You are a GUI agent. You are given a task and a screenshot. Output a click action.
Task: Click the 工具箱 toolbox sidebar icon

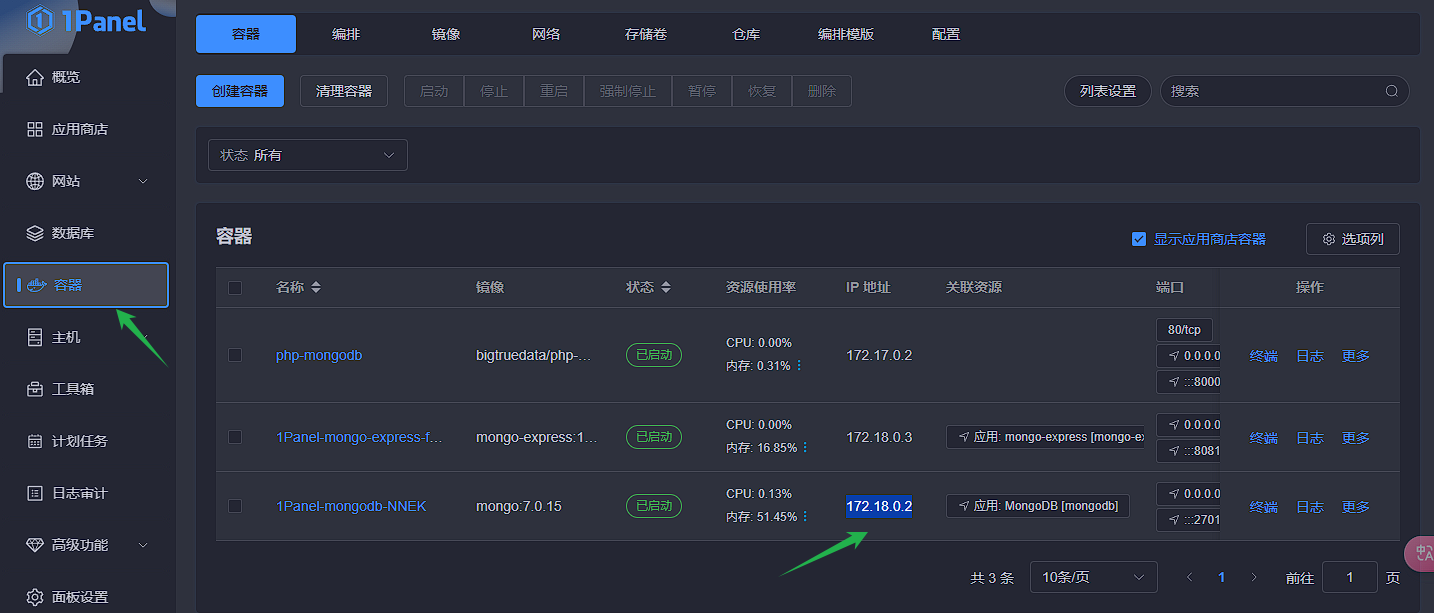[35, 389]
